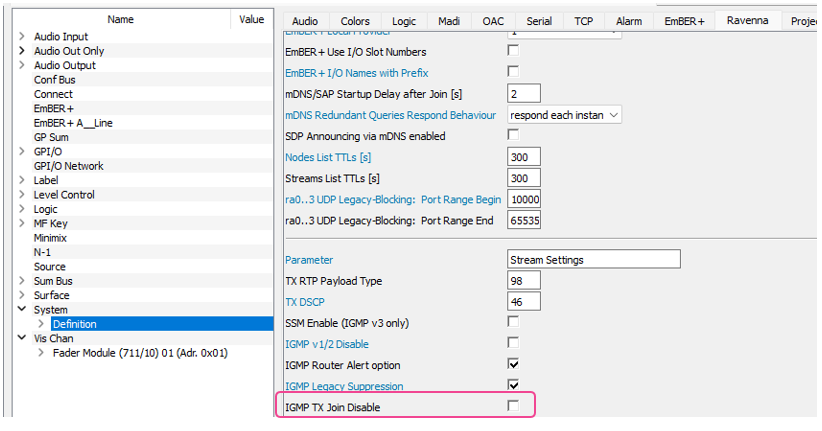The width and height of the screenshot is (822, 431).
Task: Click the TX DSCP parameter link
Action: pyautogui.click(x=306, y=302)
